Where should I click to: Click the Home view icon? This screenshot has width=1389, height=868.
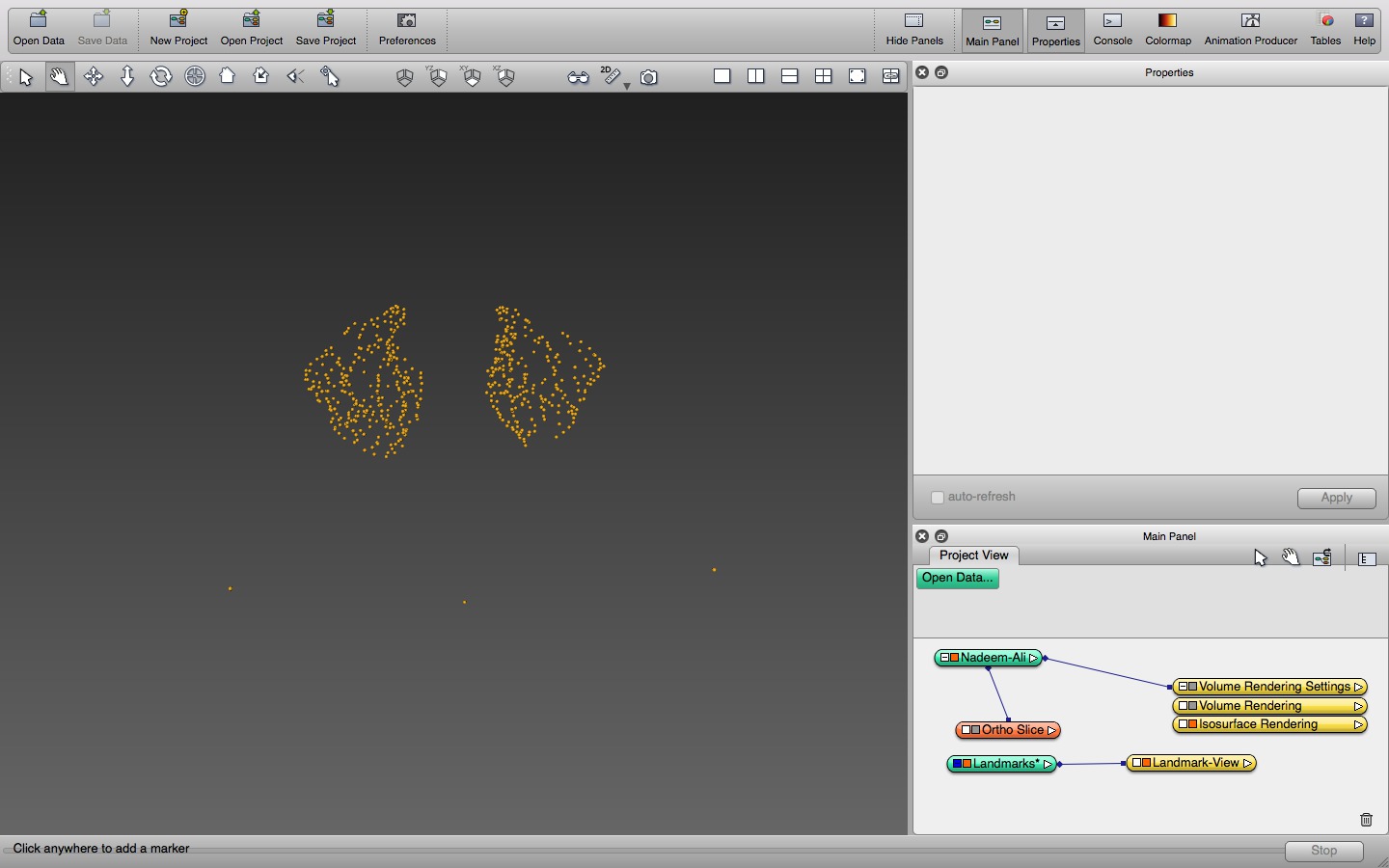(228, 77)
